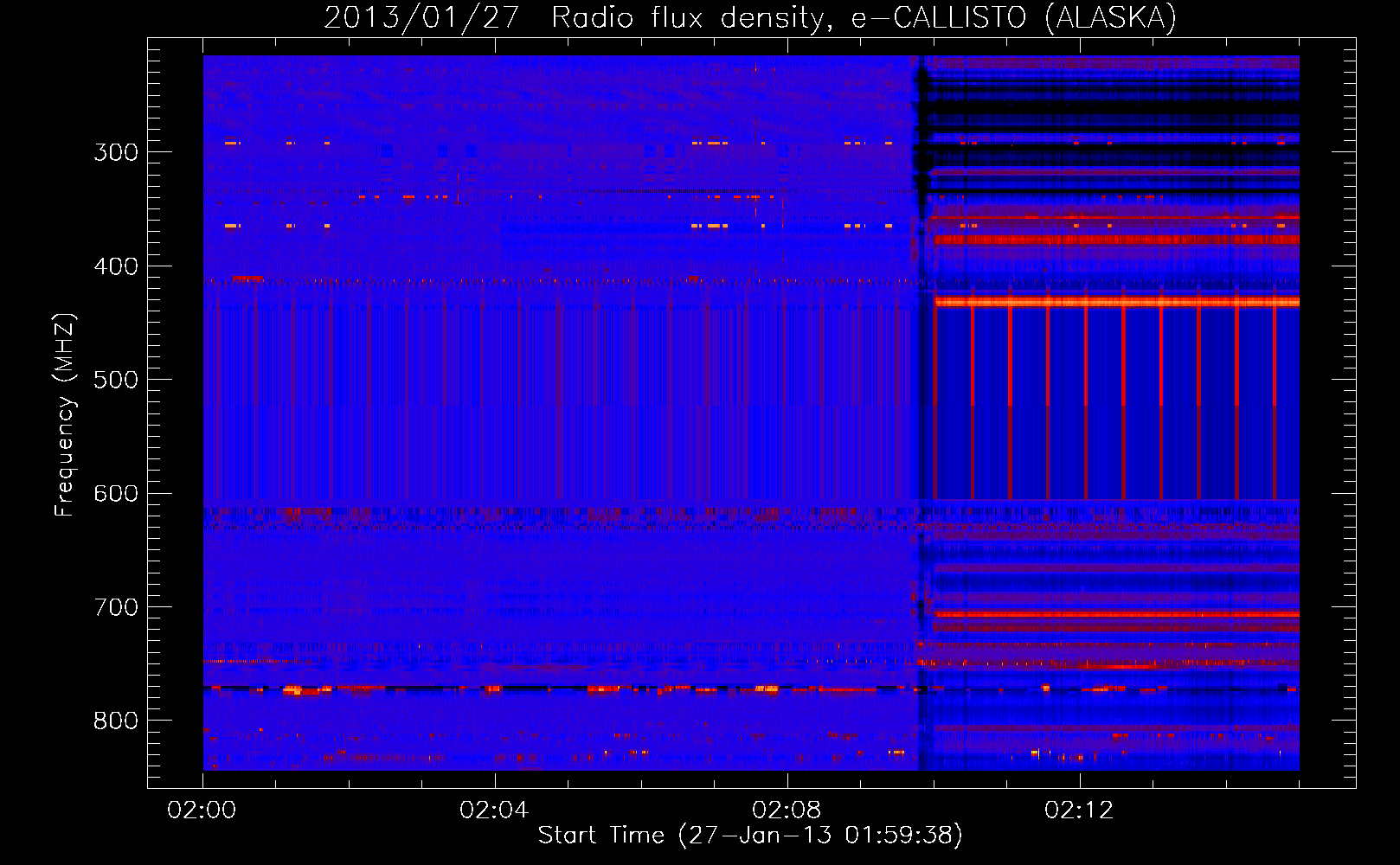
Task: Click the 'Frequency (MHZ)' axis label
Action: coord(65,414)
